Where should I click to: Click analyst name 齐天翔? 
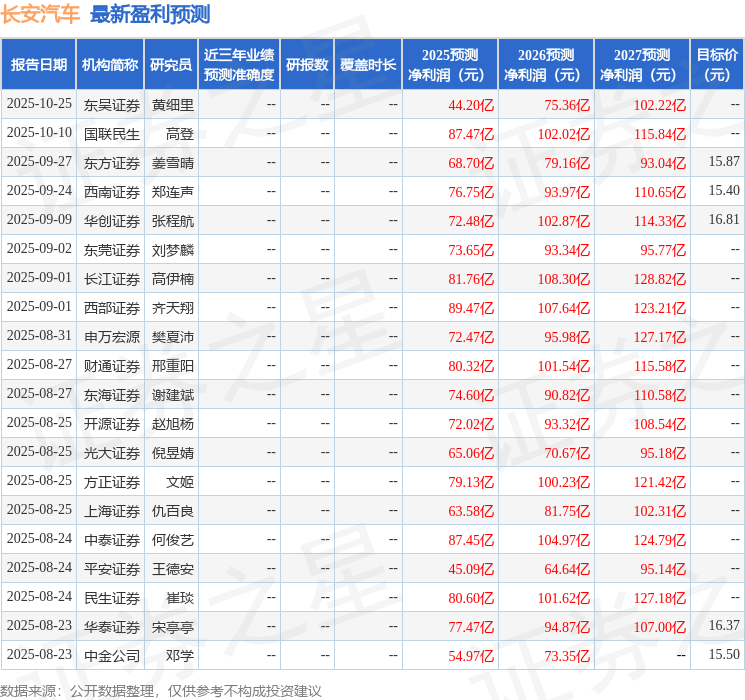[173, 308]
